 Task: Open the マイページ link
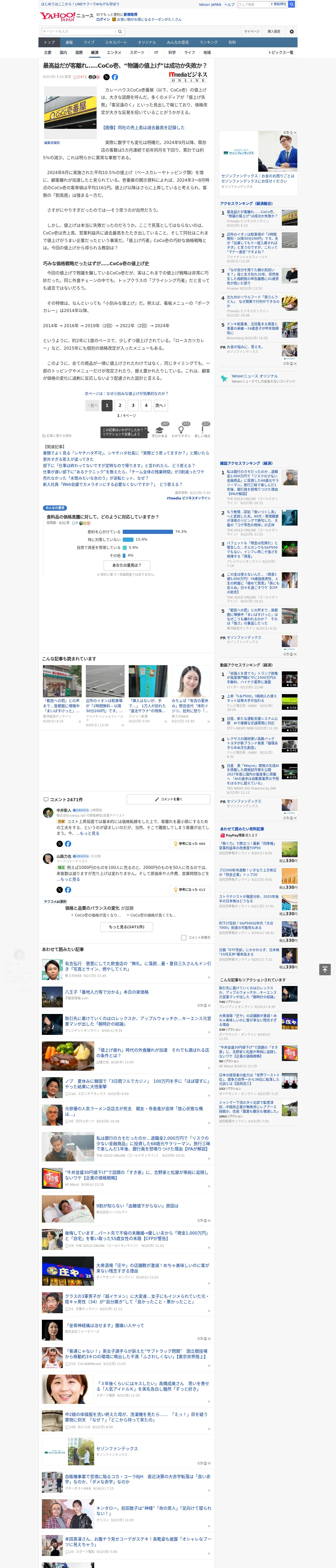click(x=251, y=31)
